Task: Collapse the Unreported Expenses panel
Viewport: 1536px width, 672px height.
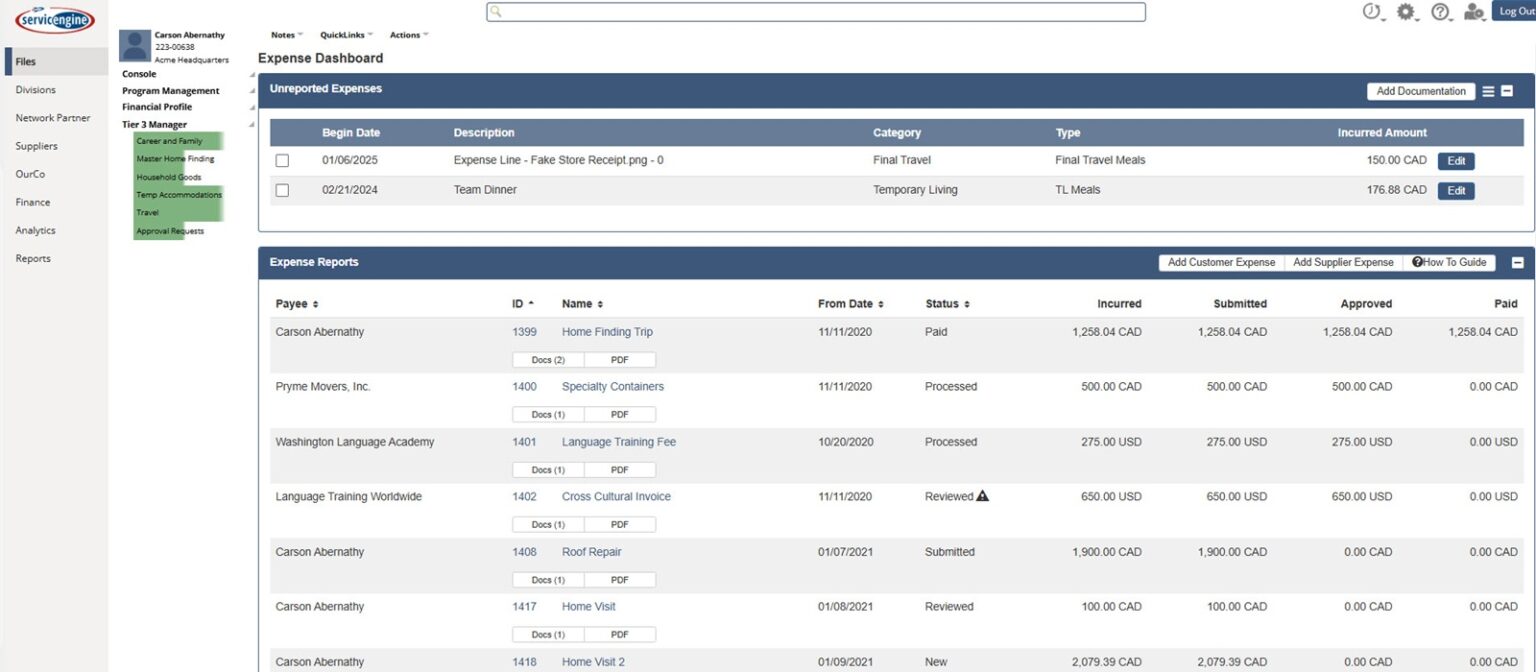Action: (x=1507, y=91)
